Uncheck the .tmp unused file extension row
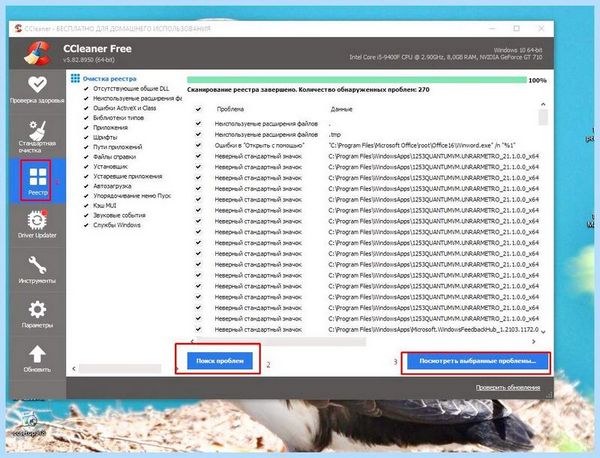The image size is (600, 458). pos(198,134)
